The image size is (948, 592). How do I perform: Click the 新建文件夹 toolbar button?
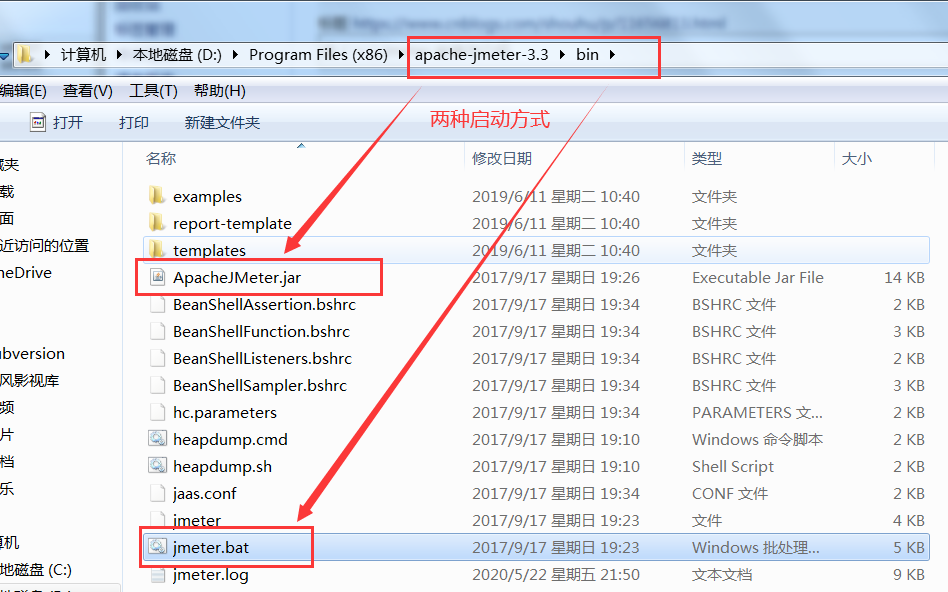[x=222, y=122]
